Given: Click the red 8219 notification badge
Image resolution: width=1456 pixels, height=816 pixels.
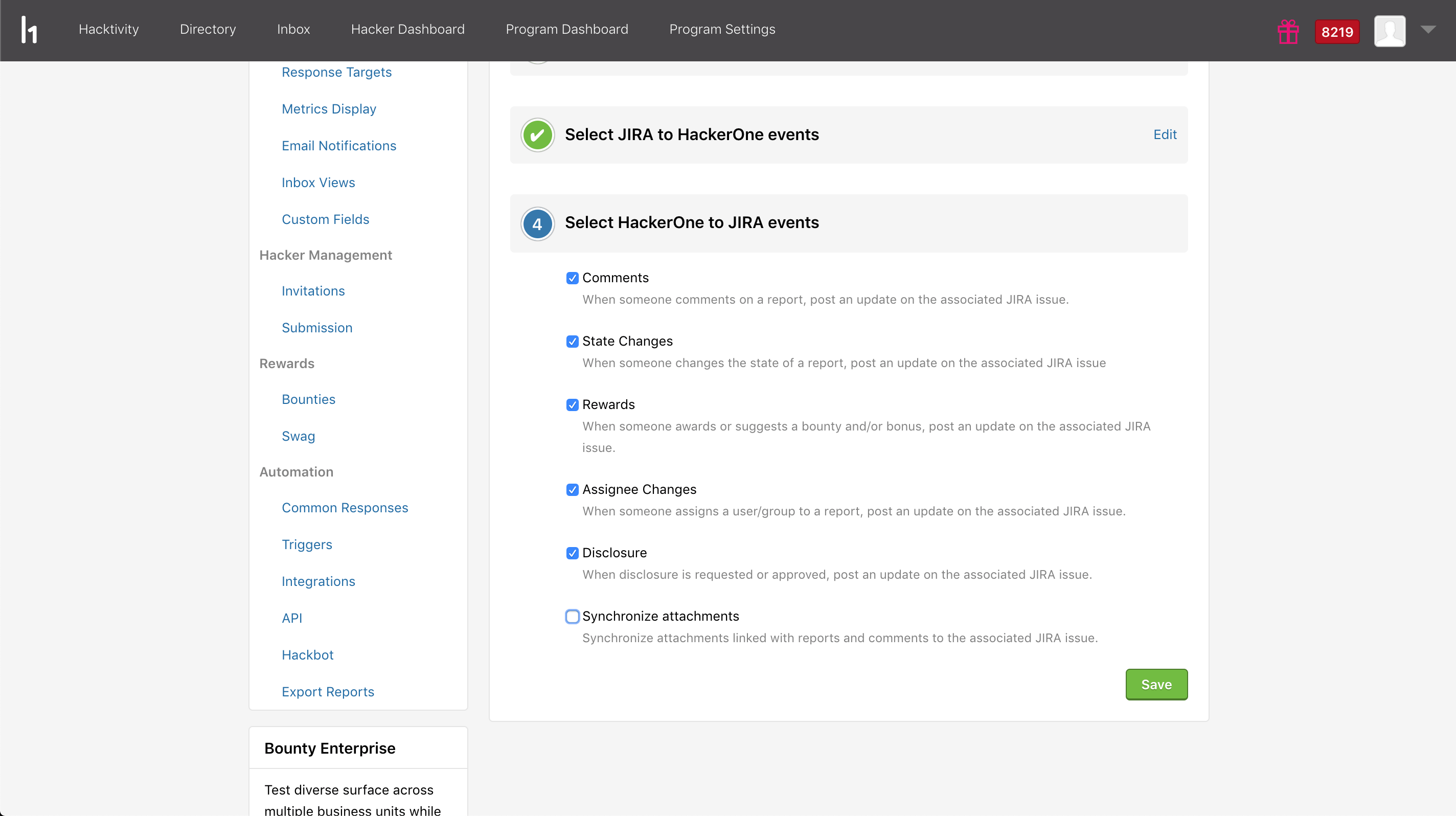Looking at the screenshot, I should [x=1336, y=31].
